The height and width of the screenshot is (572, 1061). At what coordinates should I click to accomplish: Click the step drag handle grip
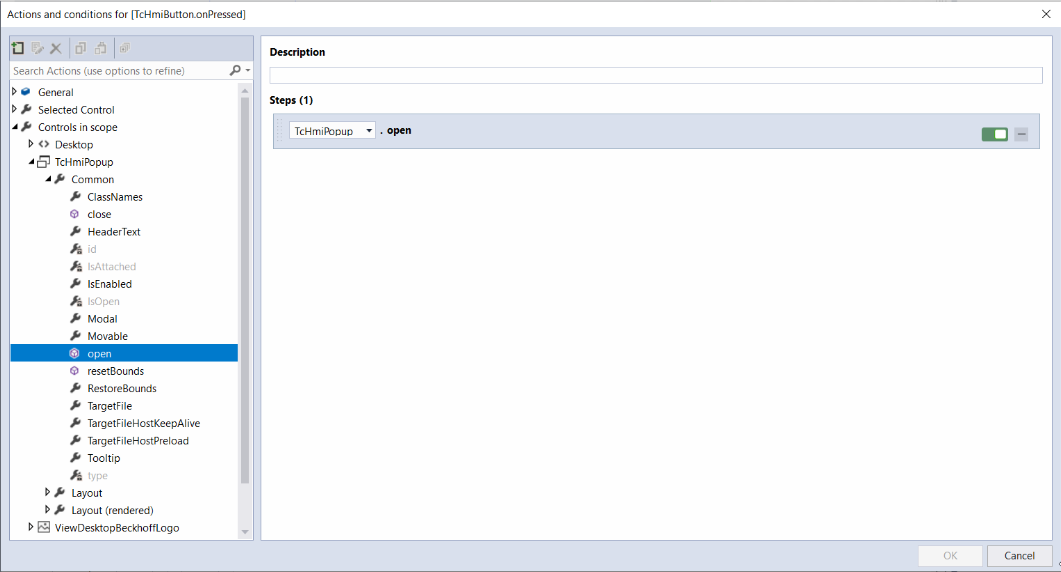coord(279,131)
